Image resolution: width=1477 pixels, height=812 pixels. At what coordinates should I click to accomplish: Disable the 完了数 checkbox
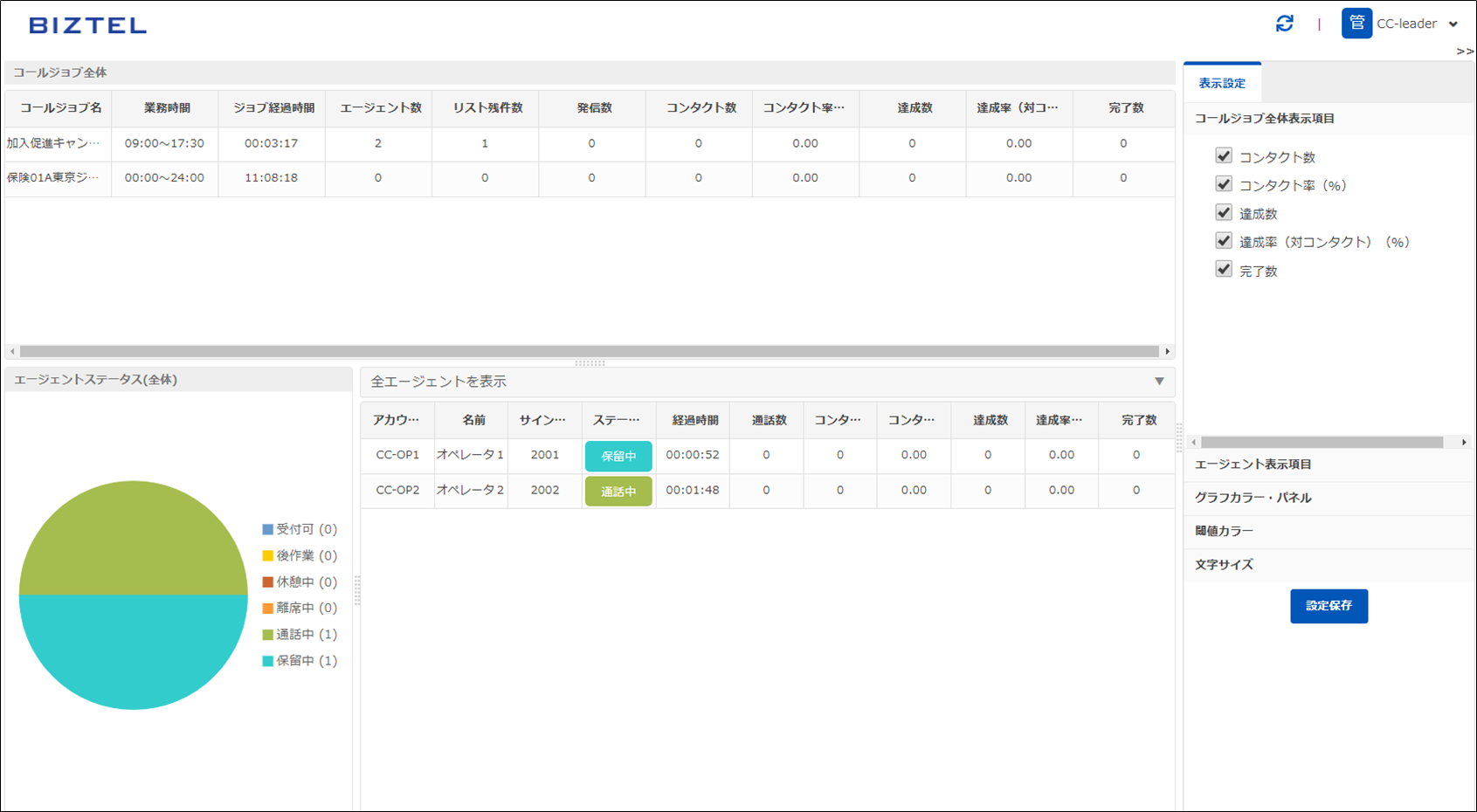click(1224, 270)
